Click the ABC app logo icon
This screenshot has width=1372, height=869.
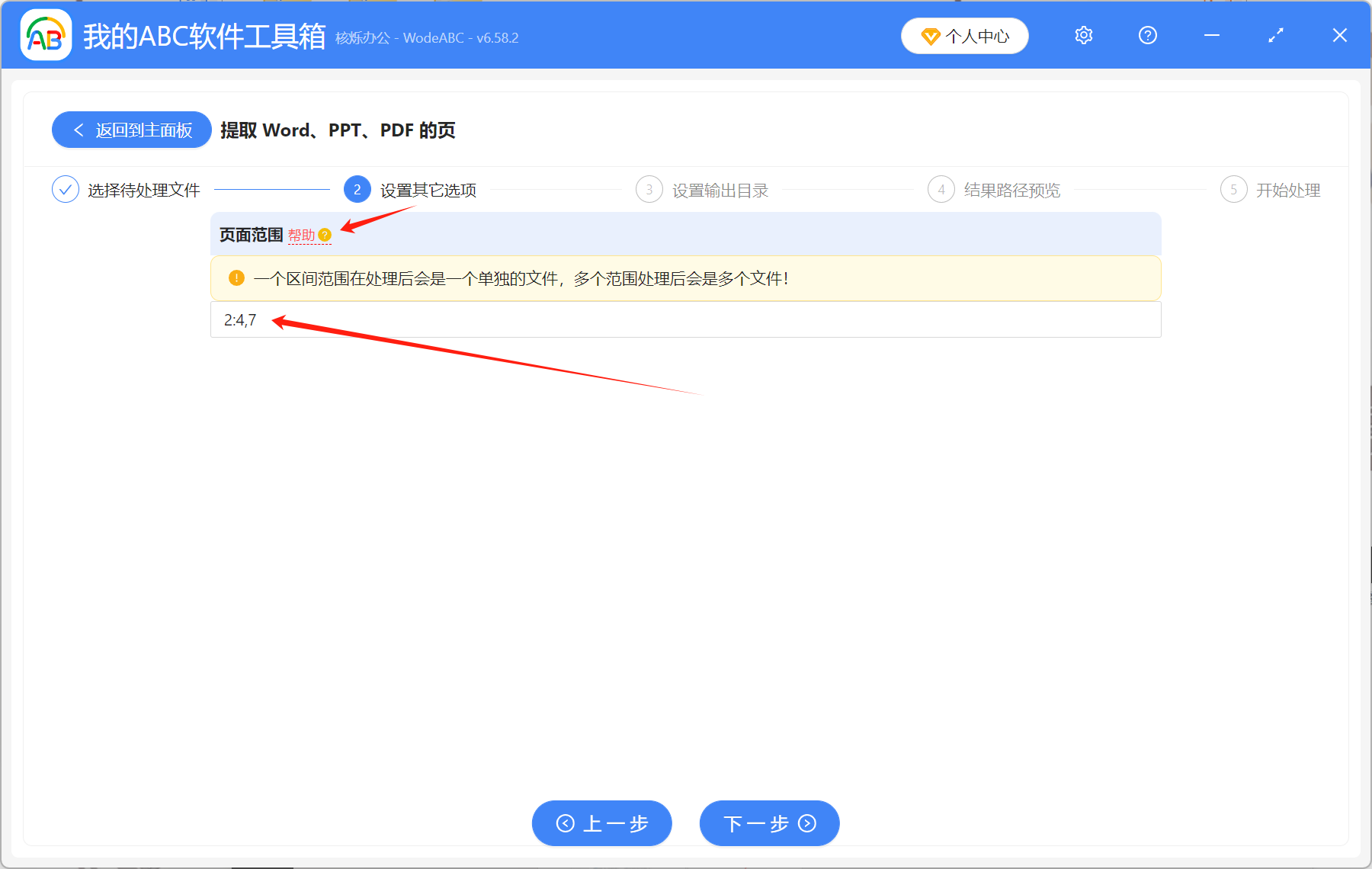(46, 35)
